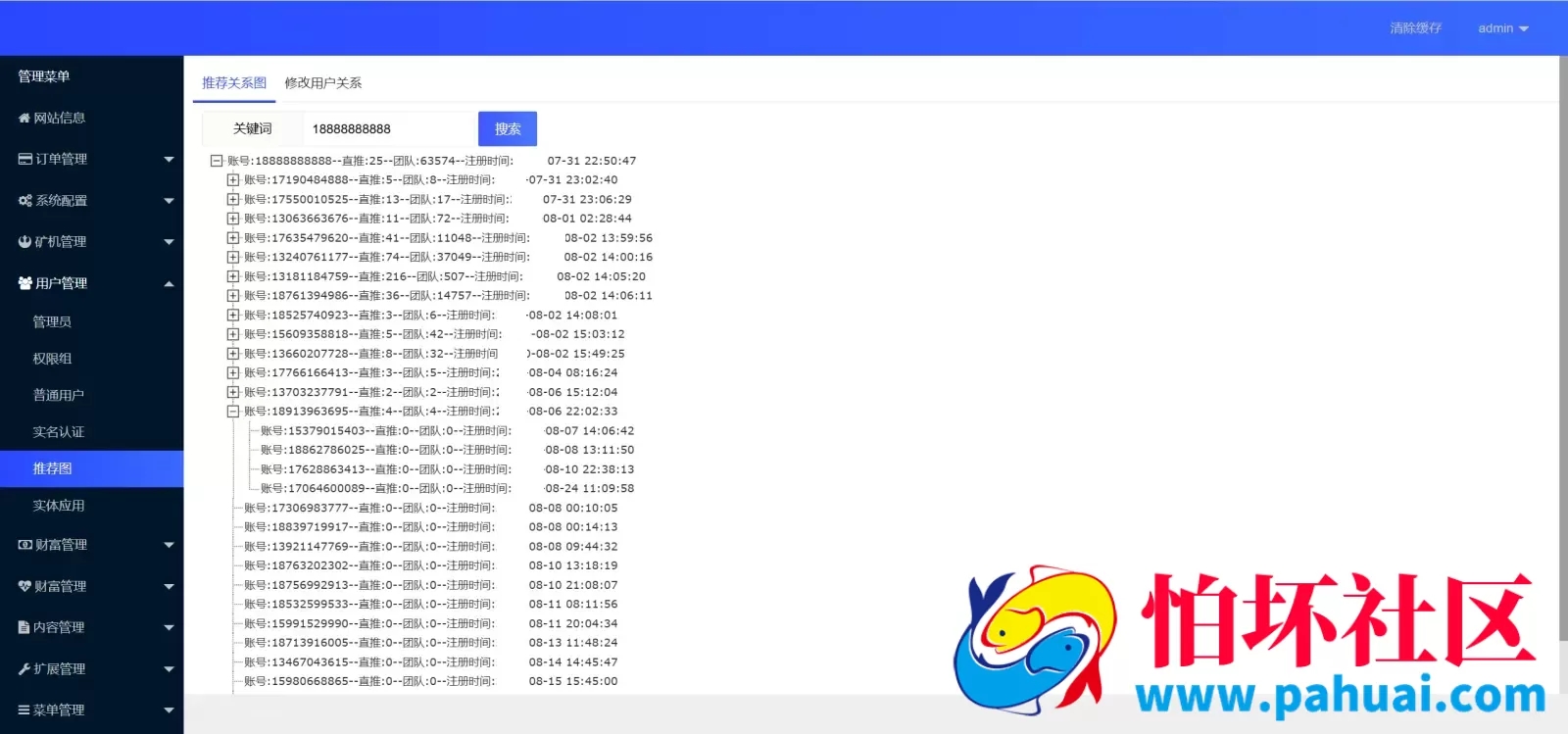Select tree row 账号 13921147769

tap(431, 547)
